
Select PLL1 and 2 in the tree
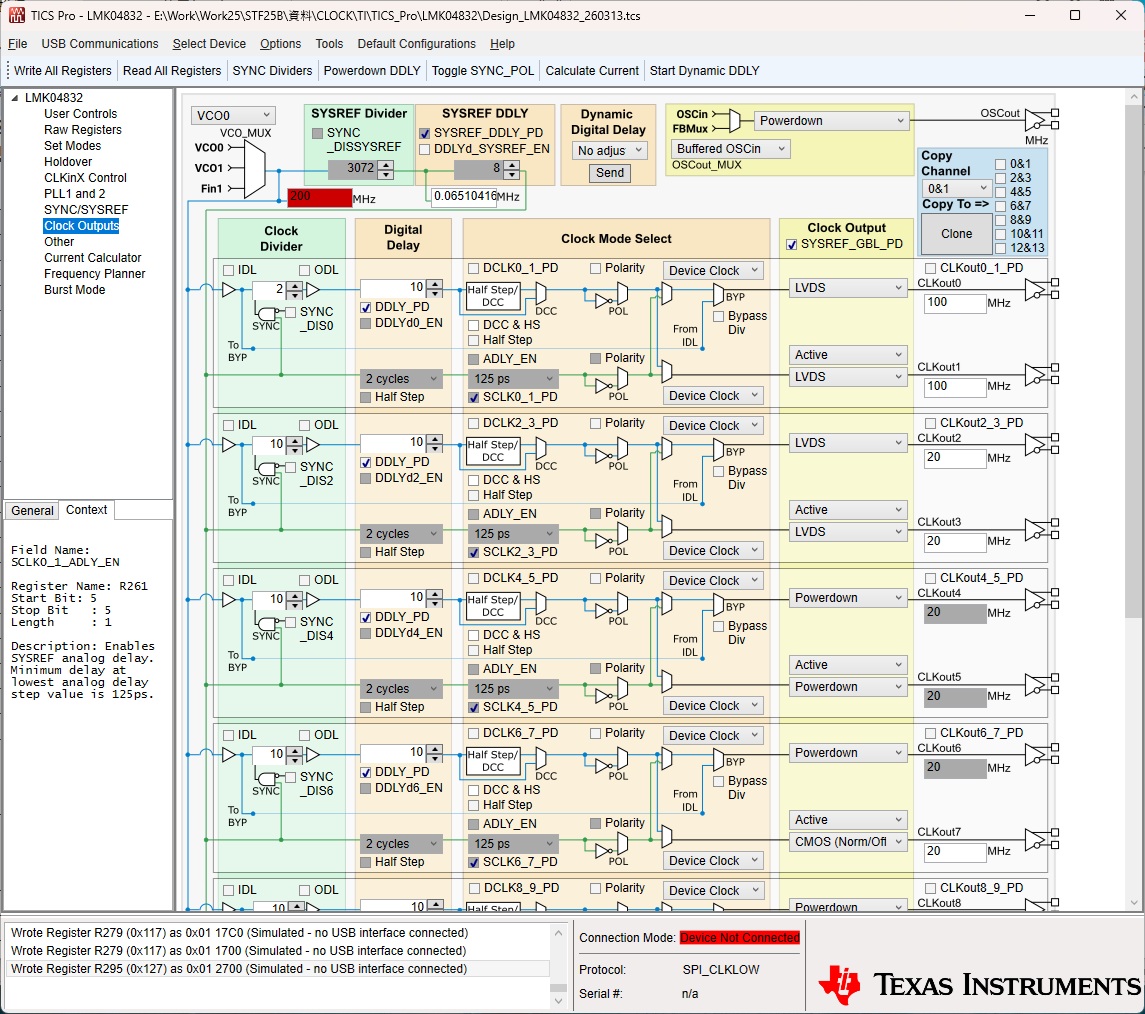pyautogui.click(x=74, y=193)
